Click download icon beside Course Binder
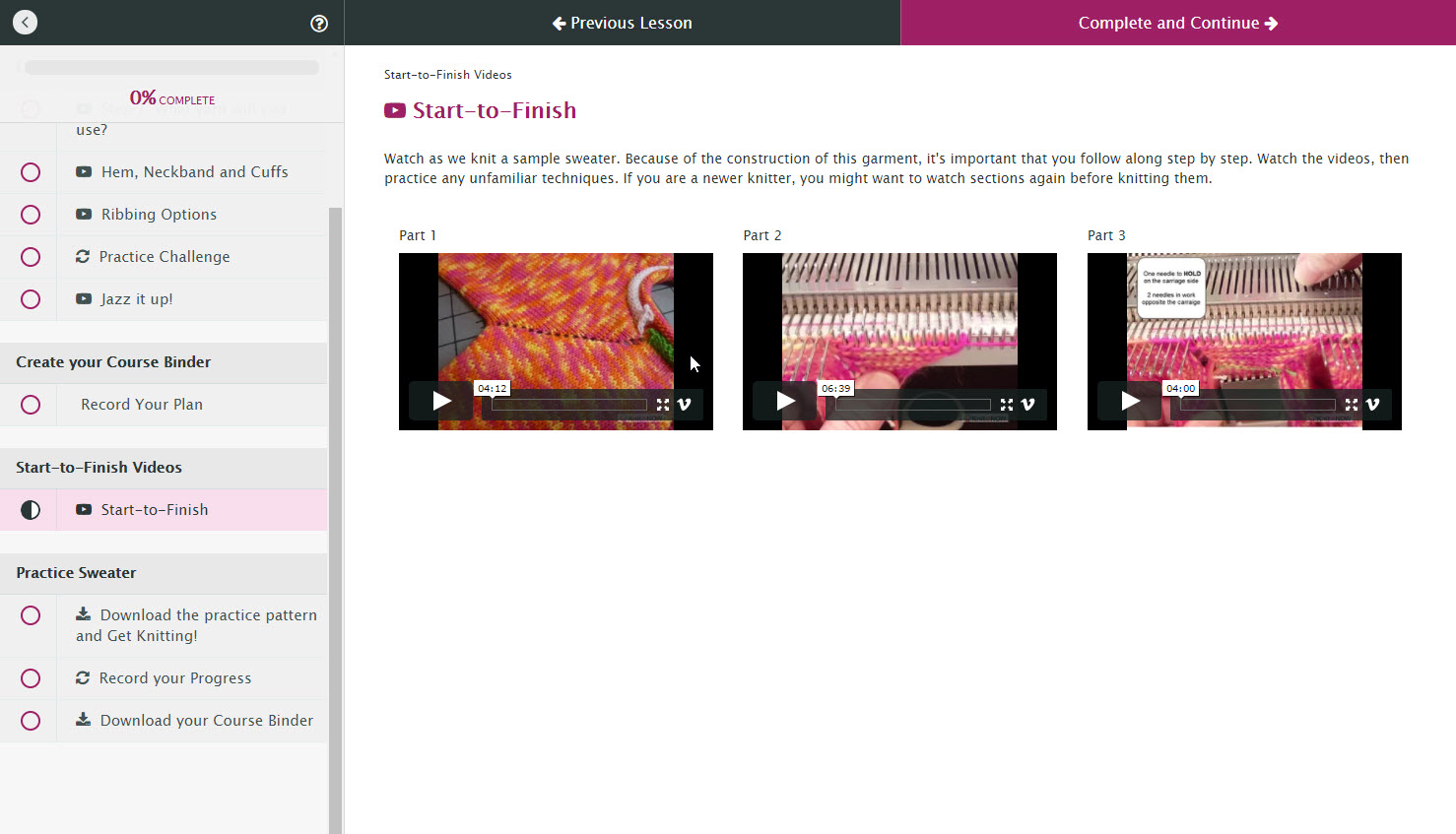 [x=84, y=719]
